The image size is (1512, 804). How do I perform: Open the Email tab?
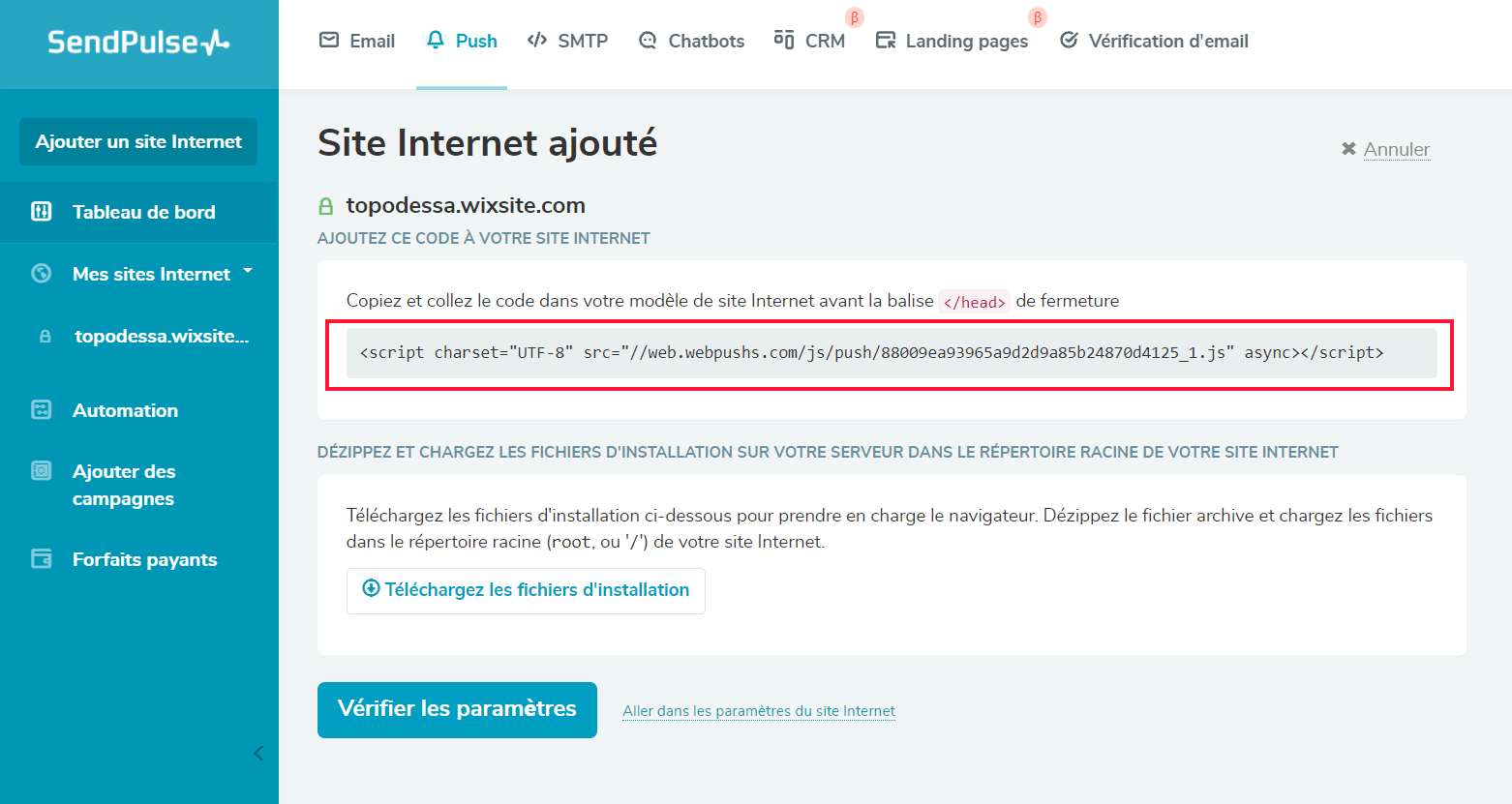point(357,41)
